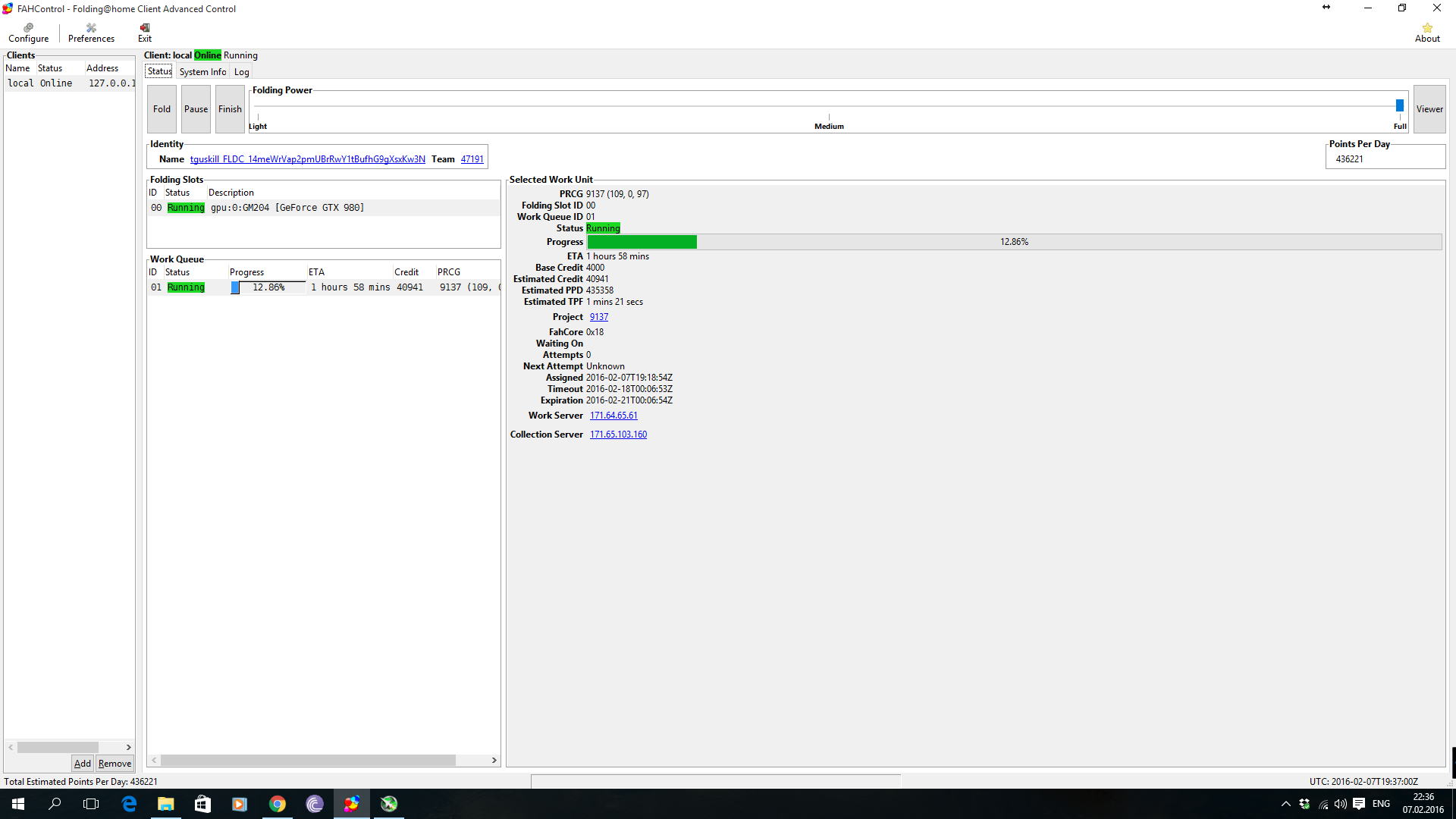The image size is (1456, 819).
Task: Open File Explorer from the taskbar
Action: coord(165,804)
